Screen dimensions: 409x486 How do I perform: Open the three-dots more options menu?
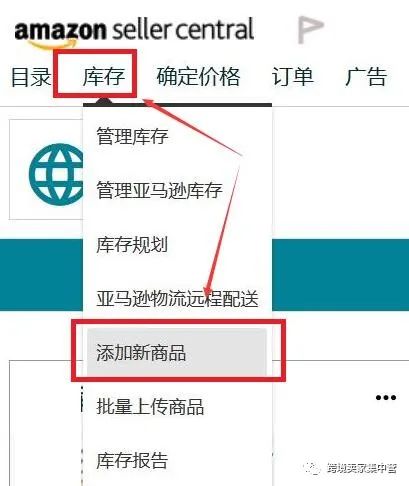coord(386,397)
